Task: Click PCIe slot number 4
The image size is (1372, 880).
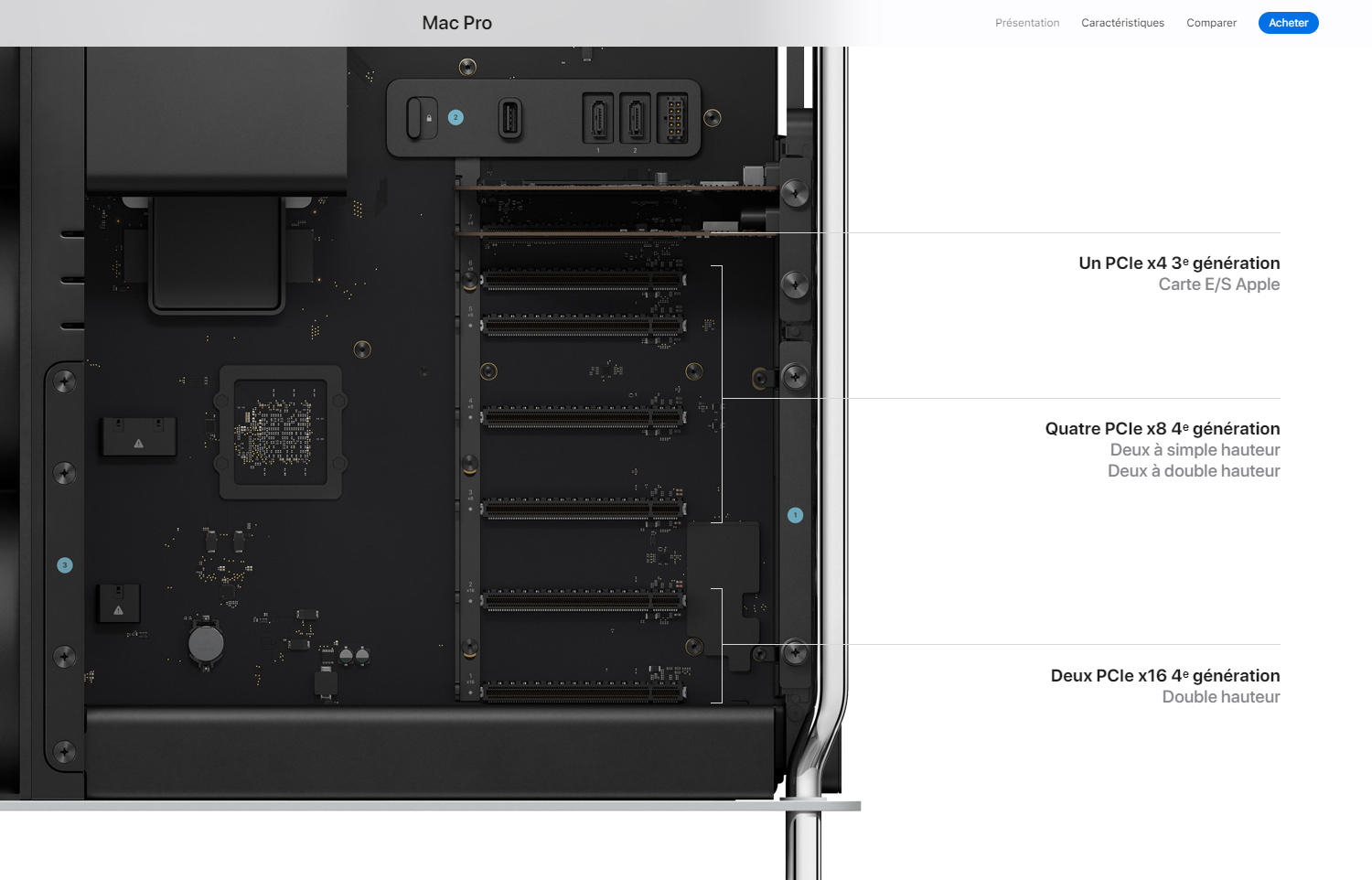Action: [x=584, y=417]
